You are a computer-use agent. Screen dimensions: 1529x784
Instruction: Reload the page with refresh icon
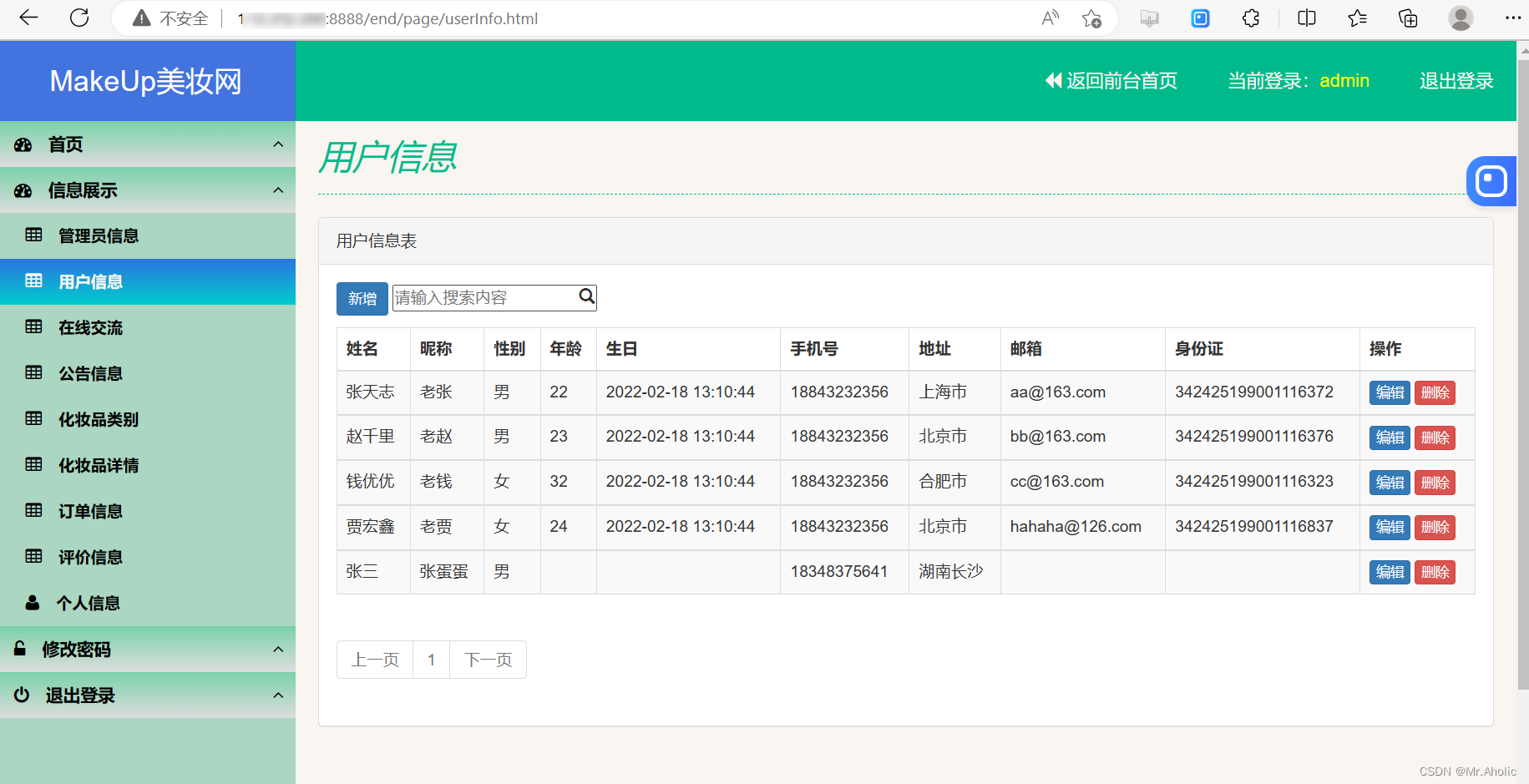(79, 18)
